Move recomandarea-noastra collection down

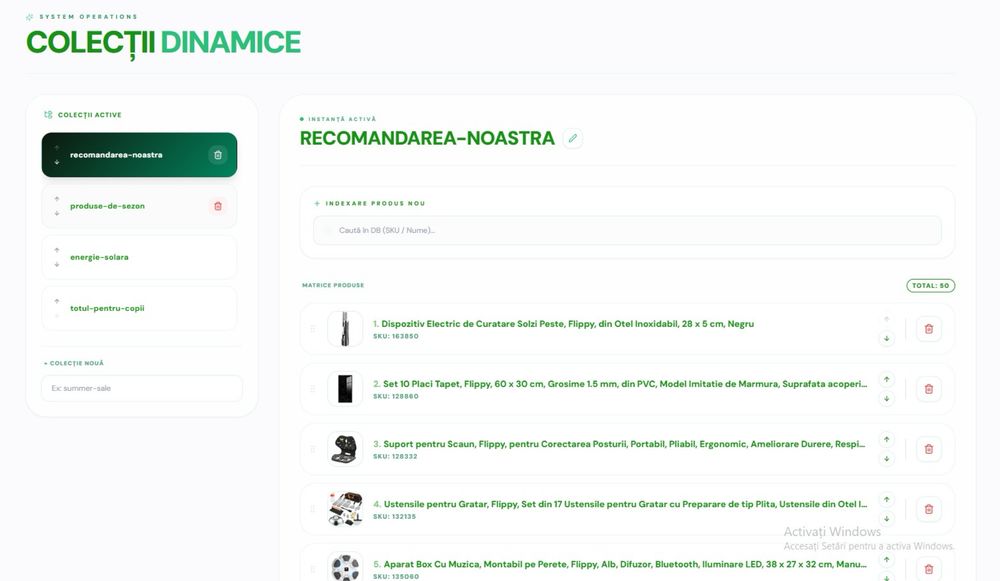coord(57,163)
